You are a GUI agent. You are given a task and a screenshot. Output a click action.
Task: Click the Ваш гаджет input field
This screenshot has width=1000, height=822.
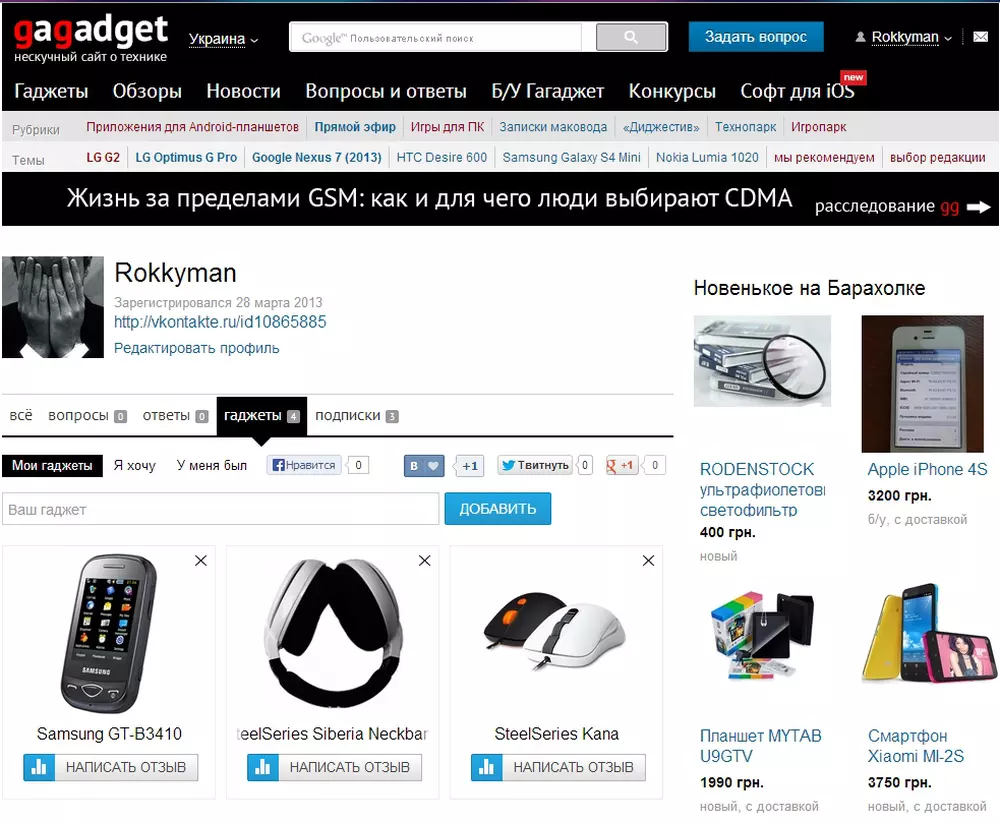tap(221, 510)
